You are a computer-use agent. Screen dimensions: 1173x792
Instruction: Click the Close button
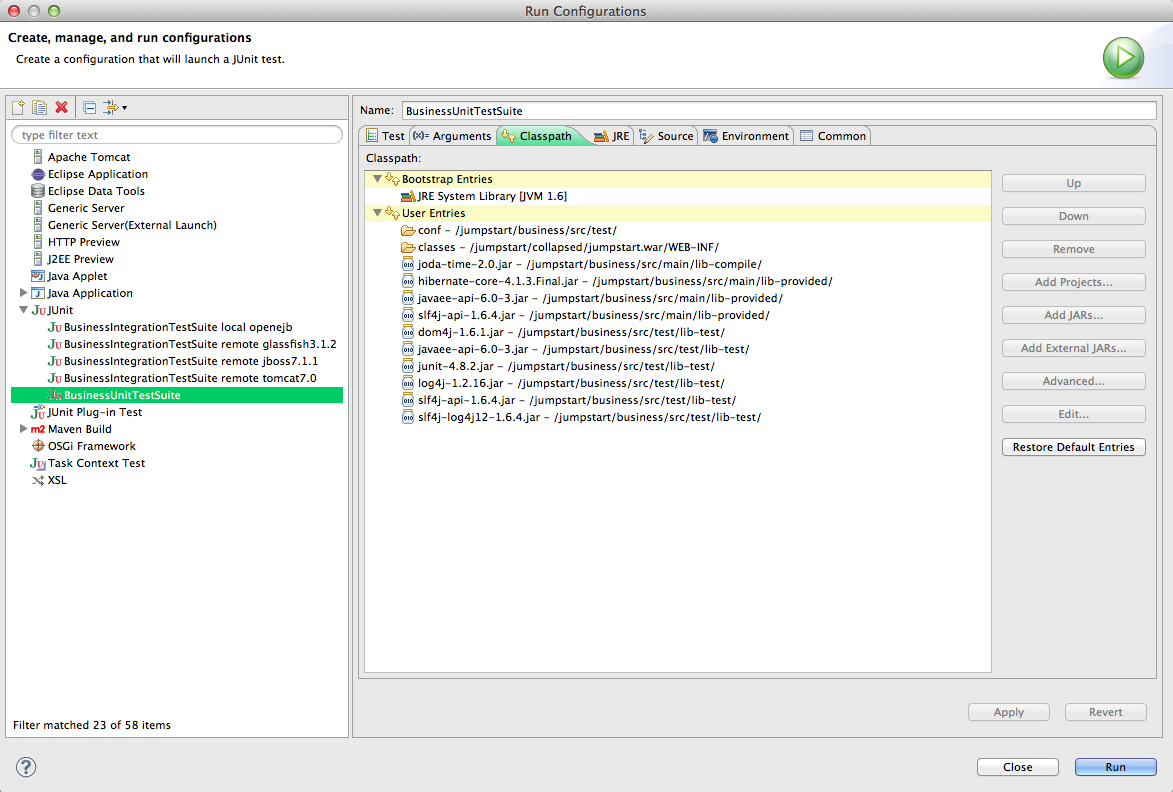click(1017, 767)
